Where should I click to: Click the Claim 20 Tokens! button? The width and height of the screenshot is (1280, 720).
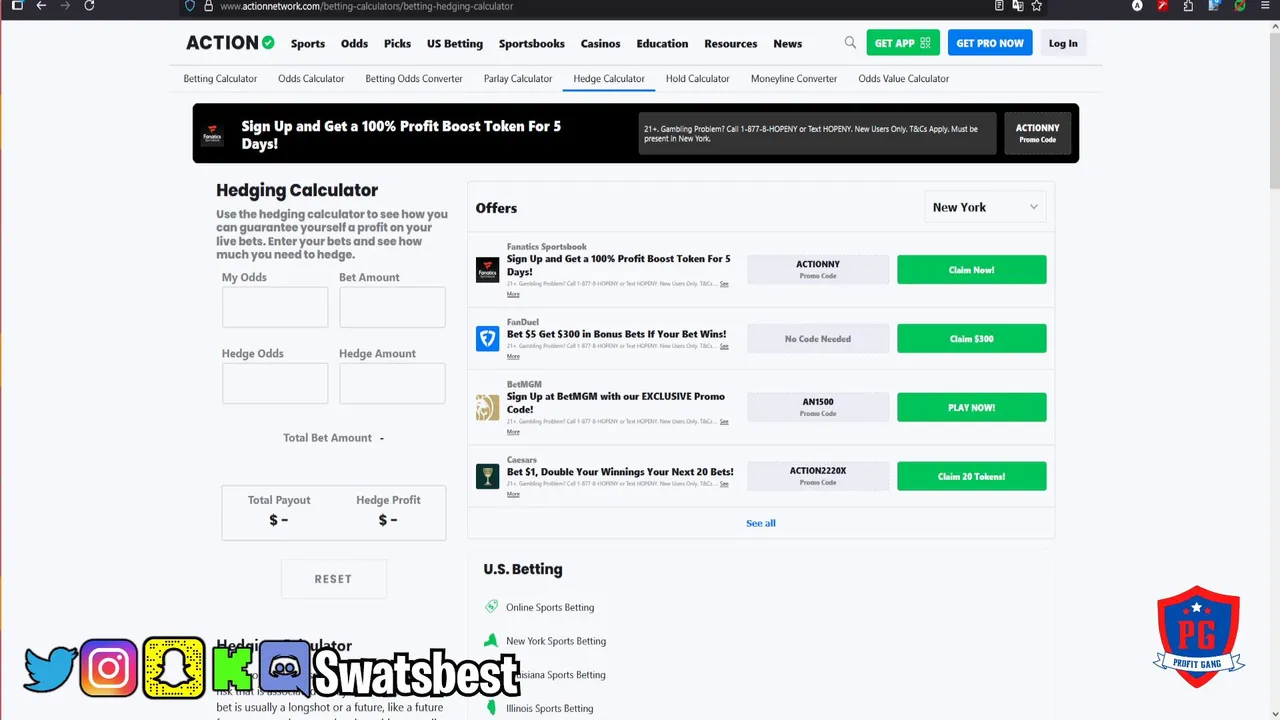pyautogui.click(x=972, y=476)
